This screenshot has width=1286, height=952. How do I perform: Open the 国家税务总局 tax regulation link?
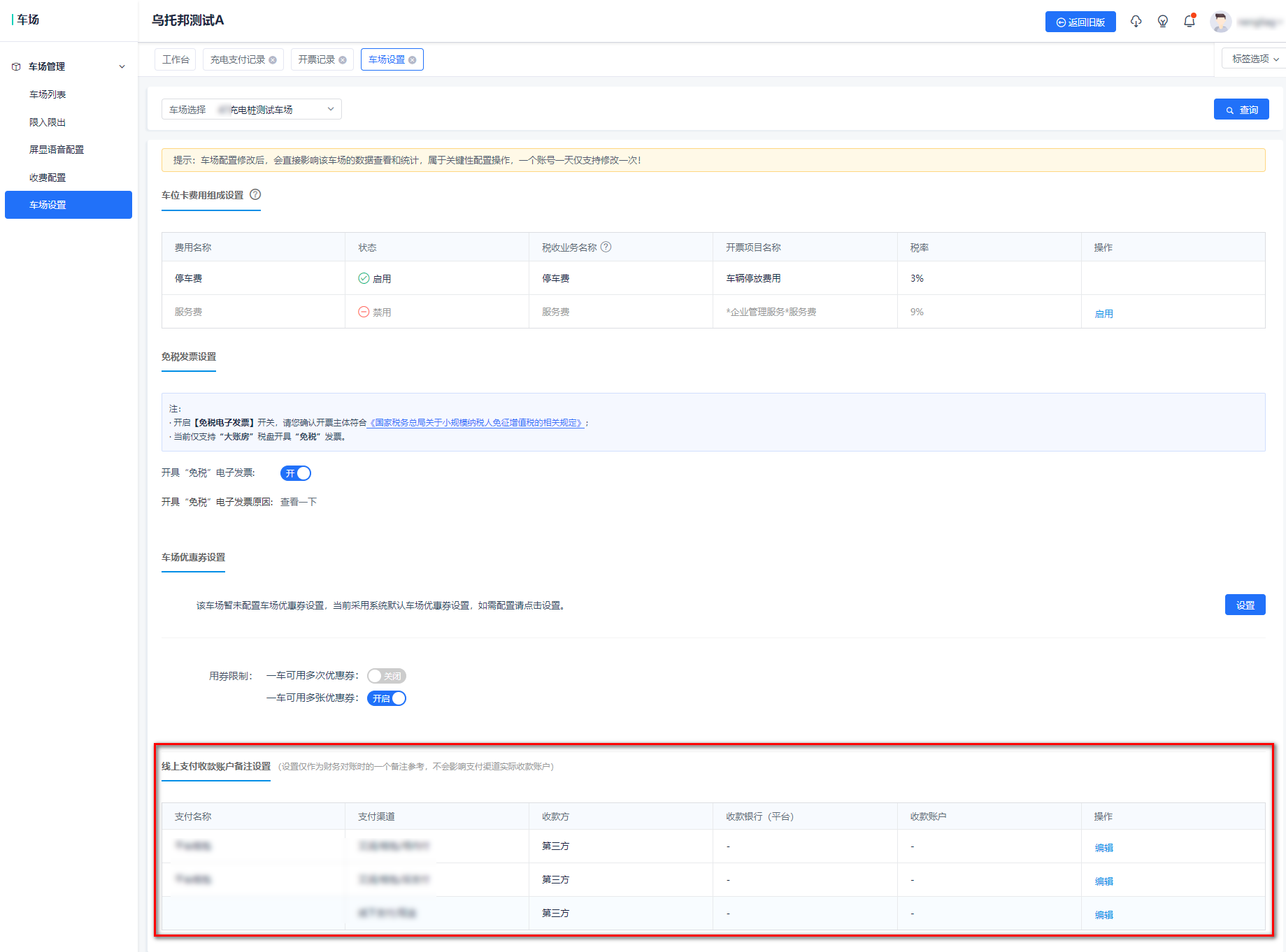(476, 423)
